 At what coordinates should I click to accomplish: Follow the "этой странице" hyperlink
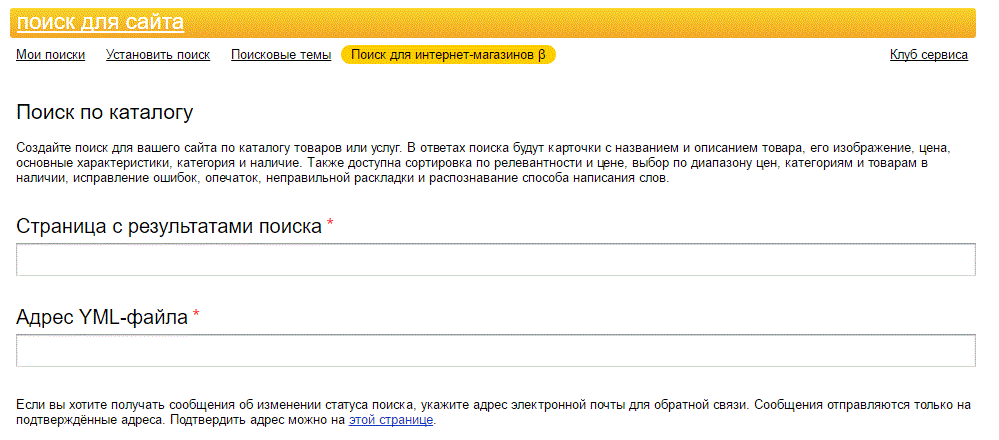tap(391, 420)
